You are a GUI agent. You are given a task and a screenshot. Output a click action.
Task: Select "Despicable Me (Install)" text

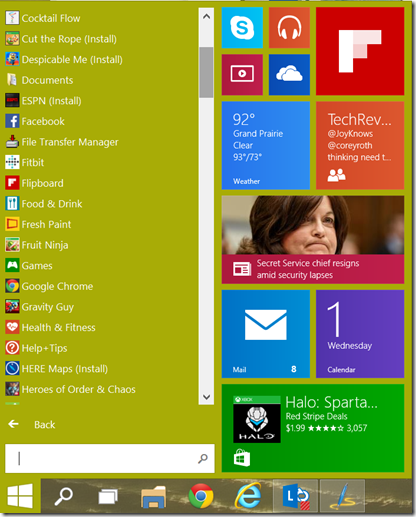tap(72, 60)
